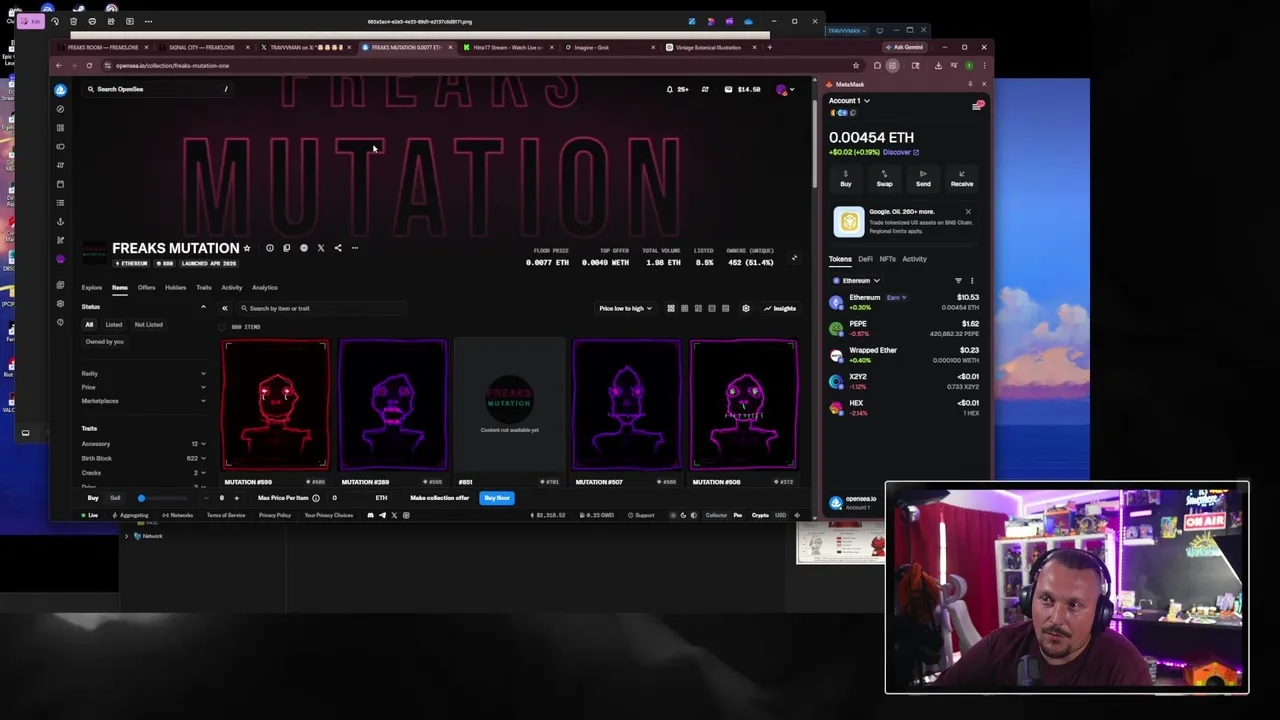Expand the Birth Block trait filter
This screenshot has width=1280, height=720.
[144, 458]
